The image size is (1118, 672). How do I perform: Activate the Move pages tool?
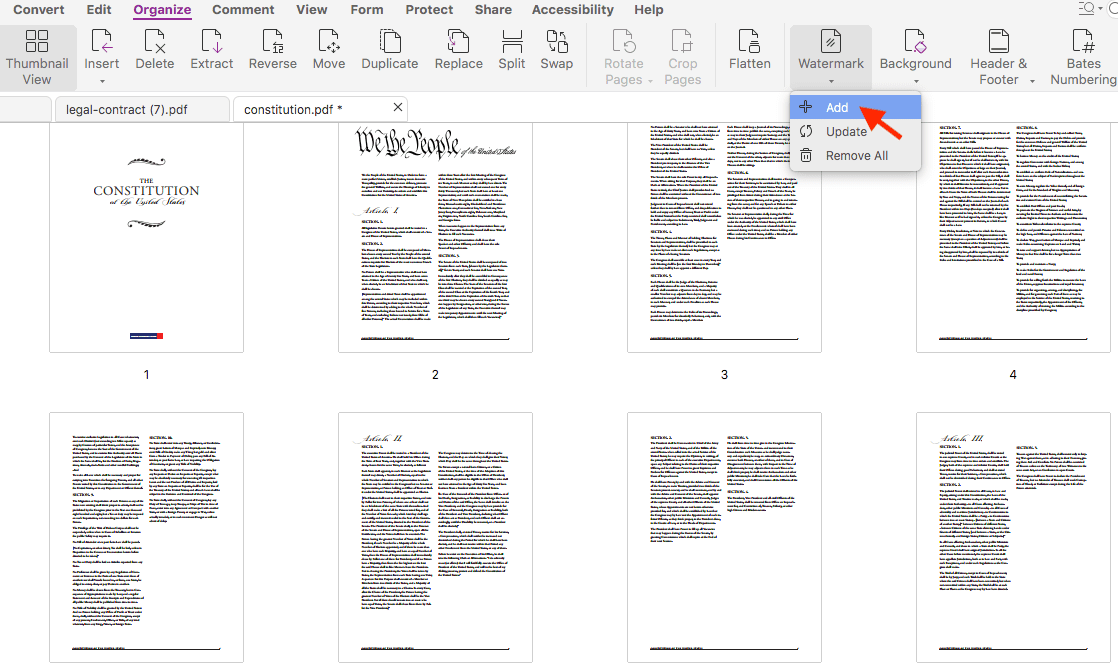[329, 50]
